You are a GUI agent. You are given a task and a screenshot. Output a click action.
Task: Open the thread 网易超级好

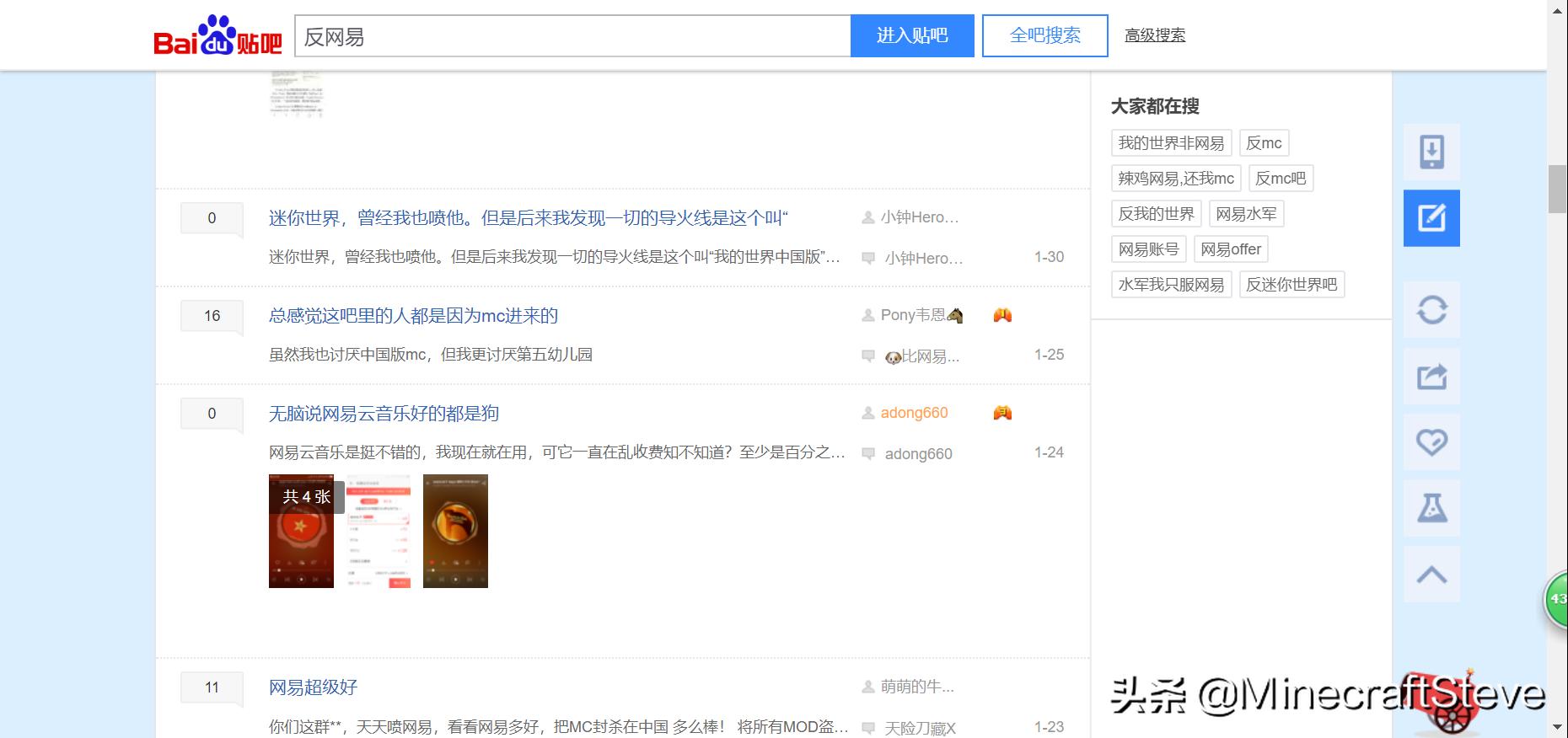click(x=313, y=687)
